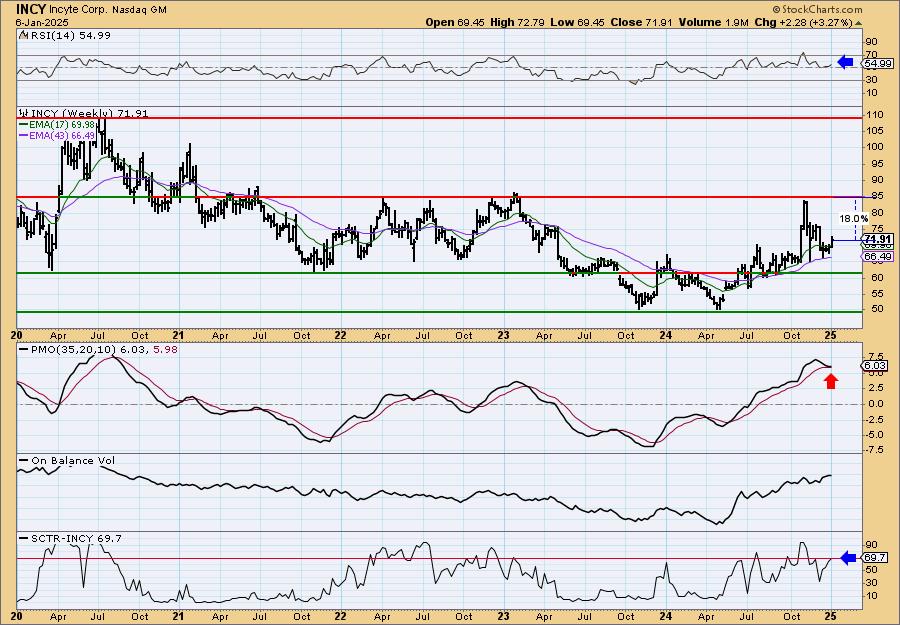Click the 110 price axis label
This screenshot has width=900, height=625.
[874, 115]
